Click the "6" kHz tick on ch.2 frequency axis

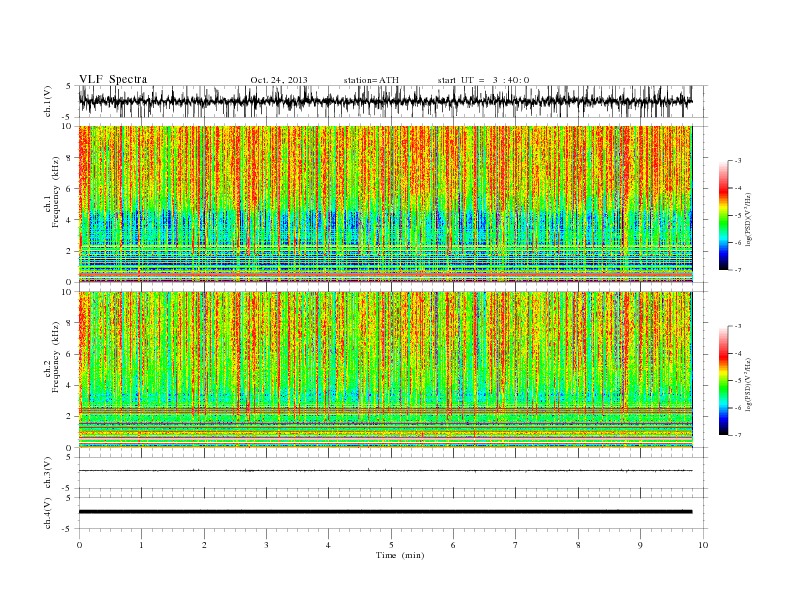[x=70, y=354]
